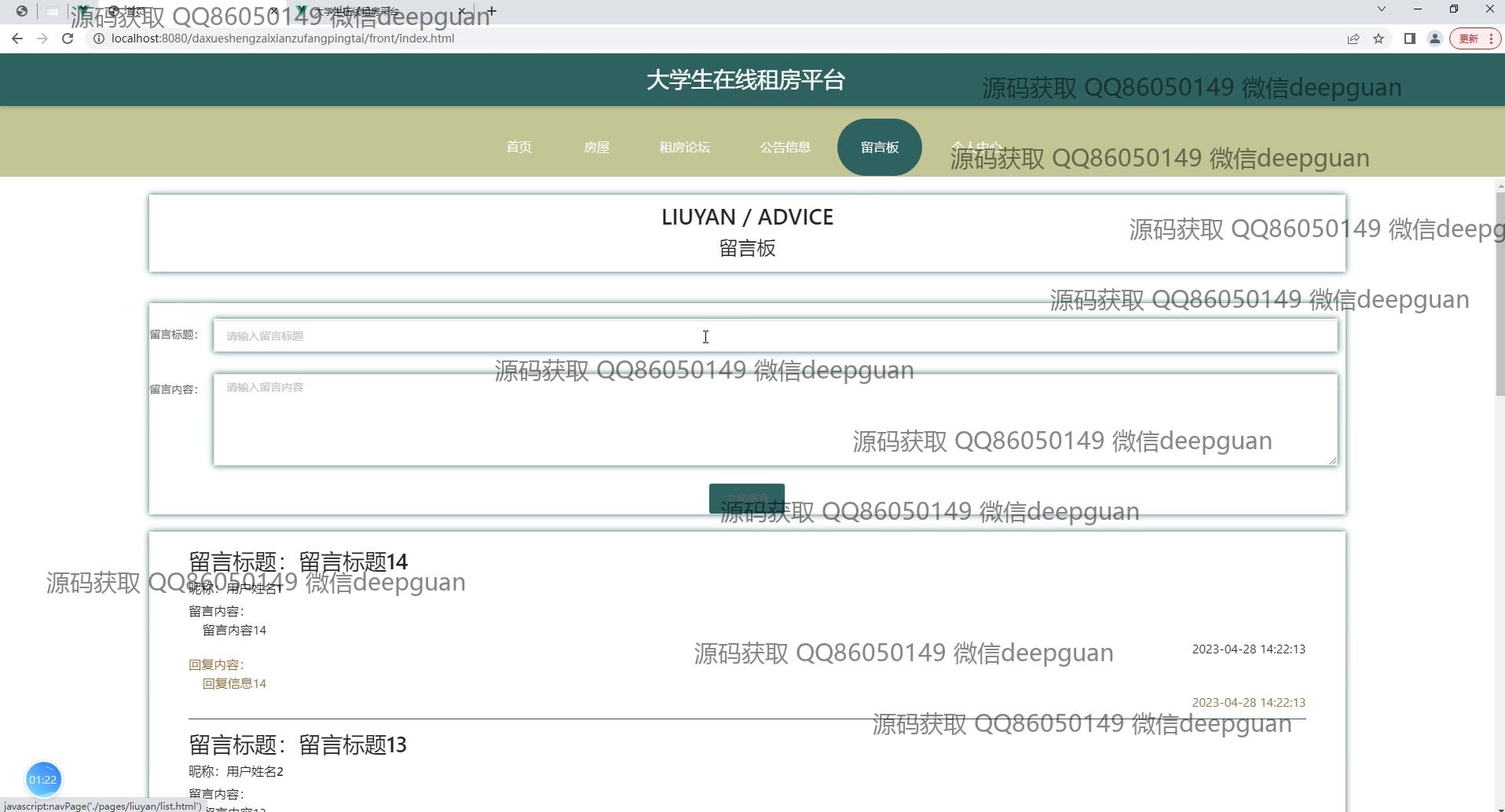Screen dimensions: 1505x812
Task: Open a new browser tab
Action: [491, 12]
